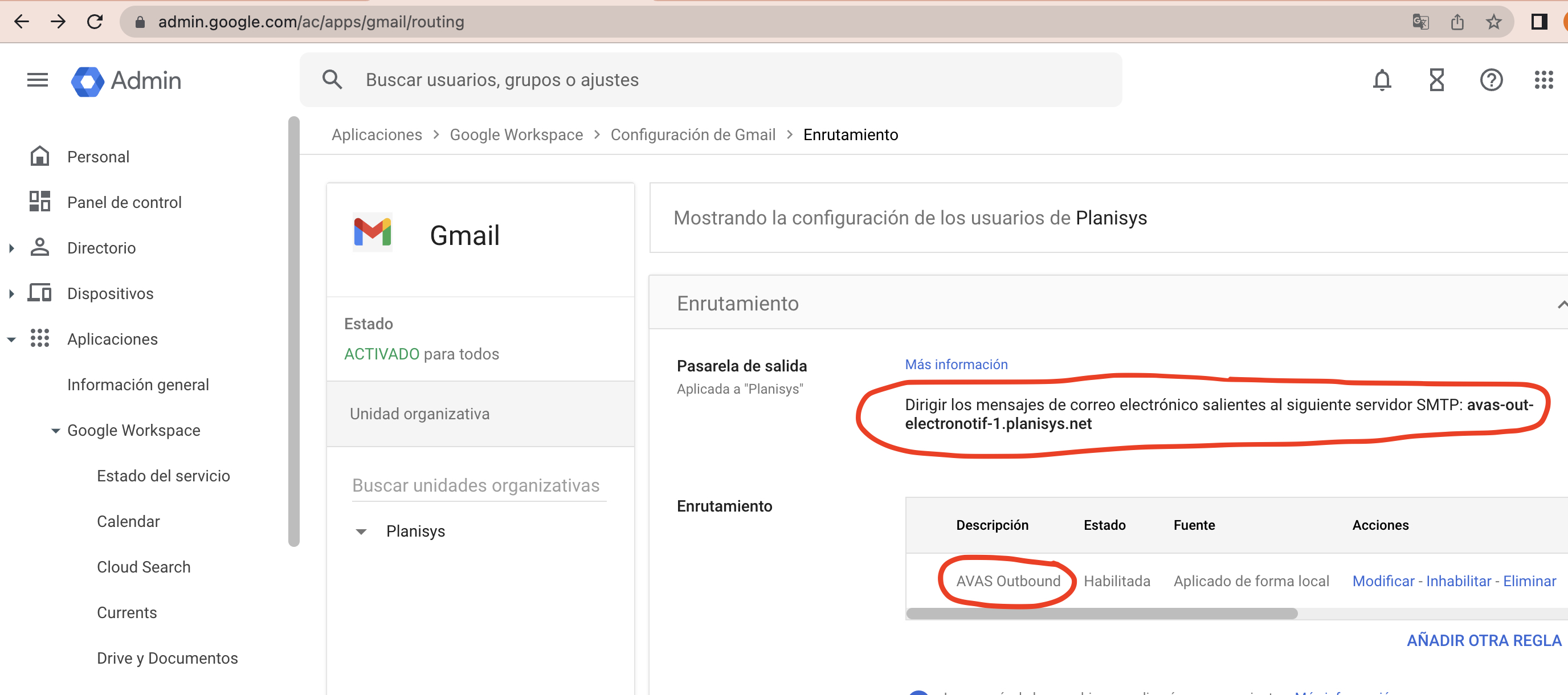Click the Personal home icon
This screenshot has width=1568, height=695.
39,156
